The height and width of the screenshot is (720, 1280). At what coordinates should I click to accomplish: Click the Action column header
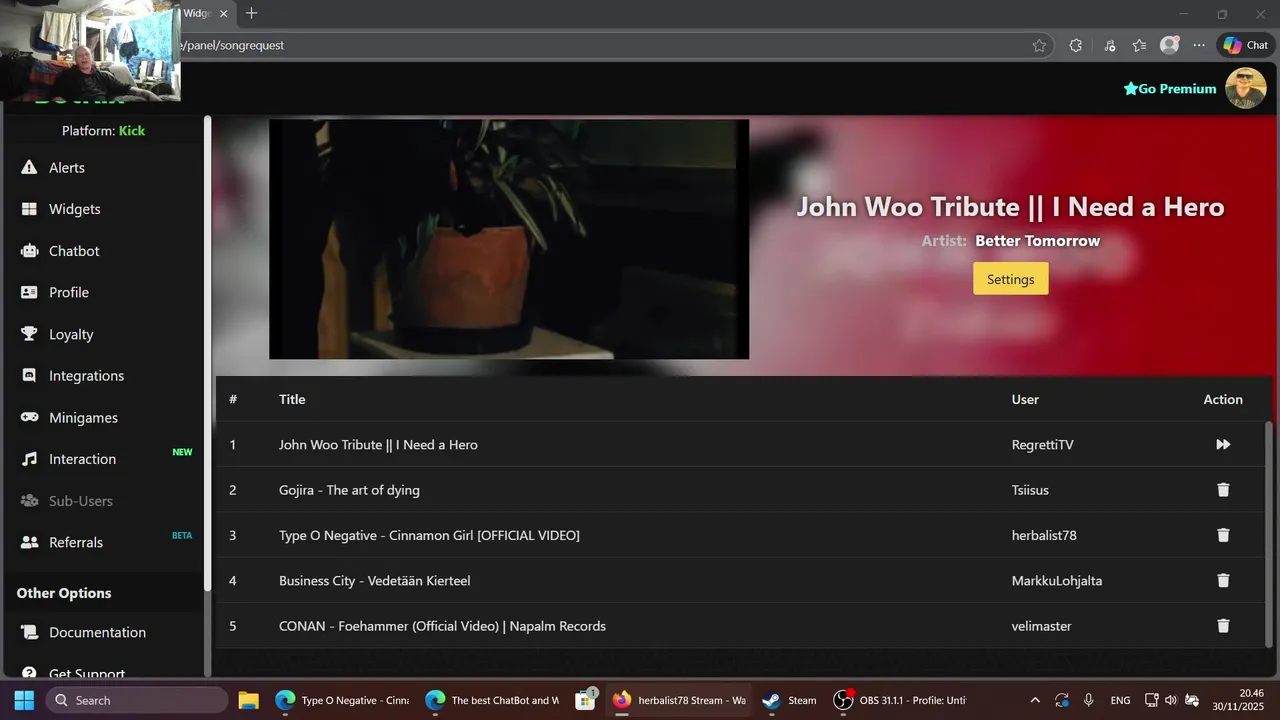click(1223, 399)
